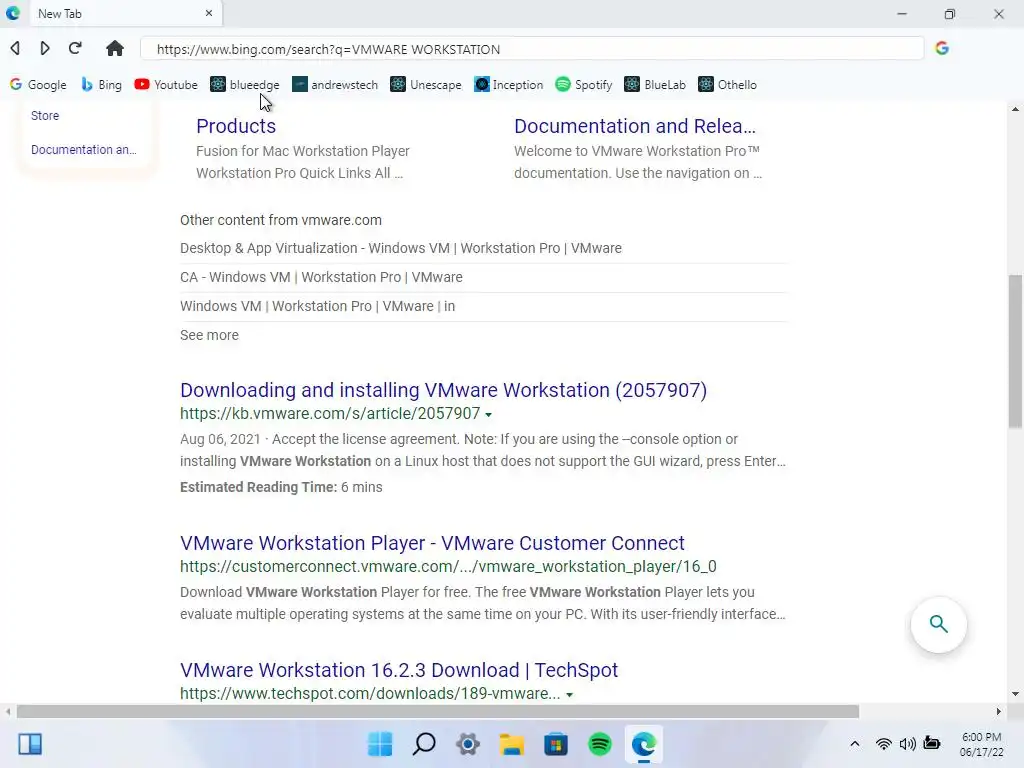Click the kb.vmware.com article URL
The image size is (1024, 768).
pos(330,414)
